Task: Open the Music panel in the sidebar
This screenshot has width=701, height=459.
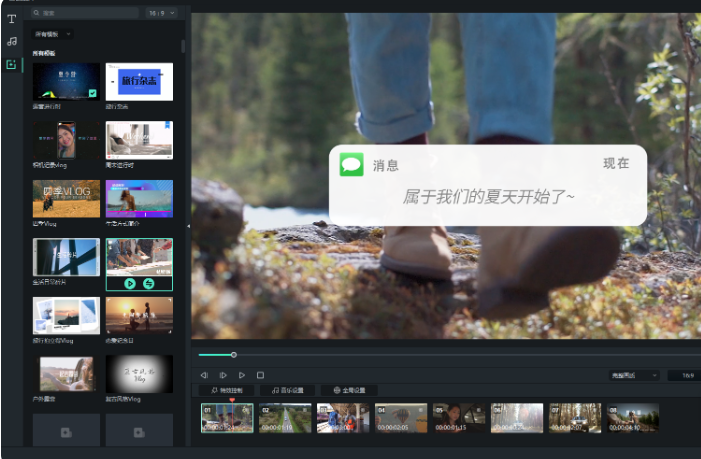Action: tap(12, 41)
